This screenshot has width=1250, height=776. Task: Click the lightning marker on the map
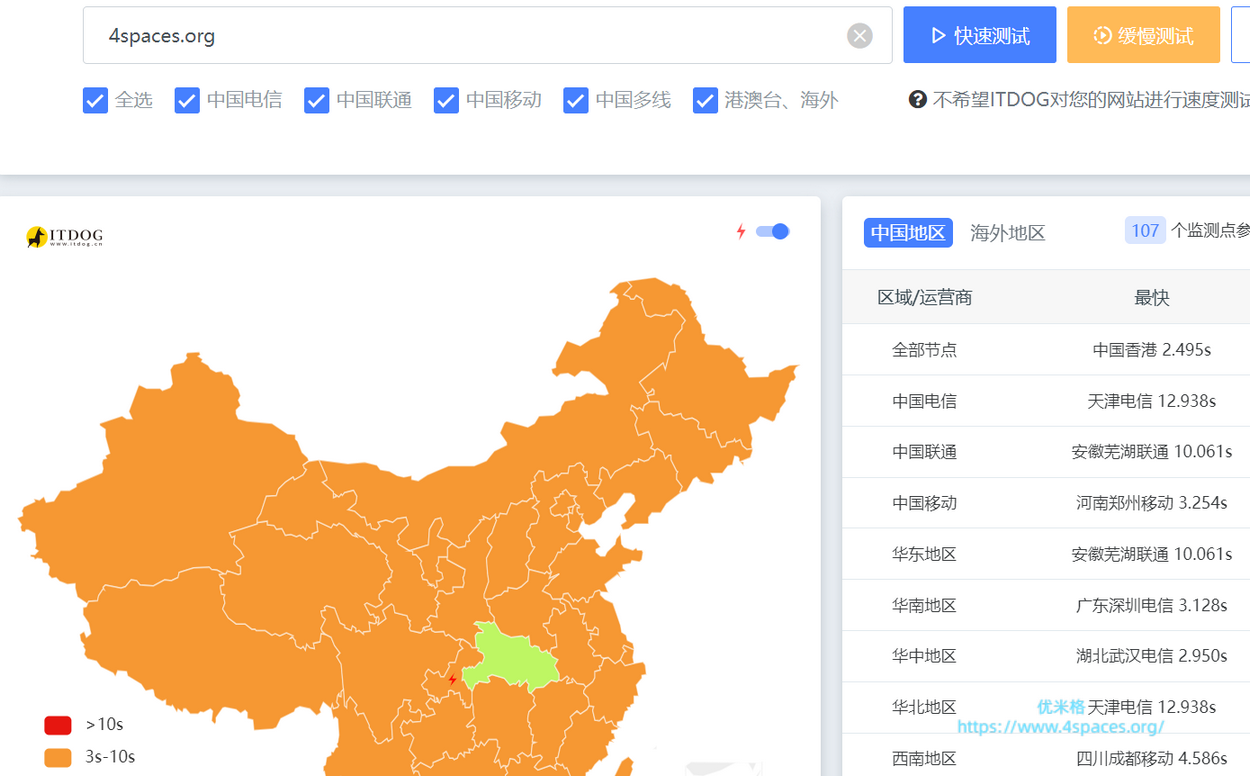point(453,680)
